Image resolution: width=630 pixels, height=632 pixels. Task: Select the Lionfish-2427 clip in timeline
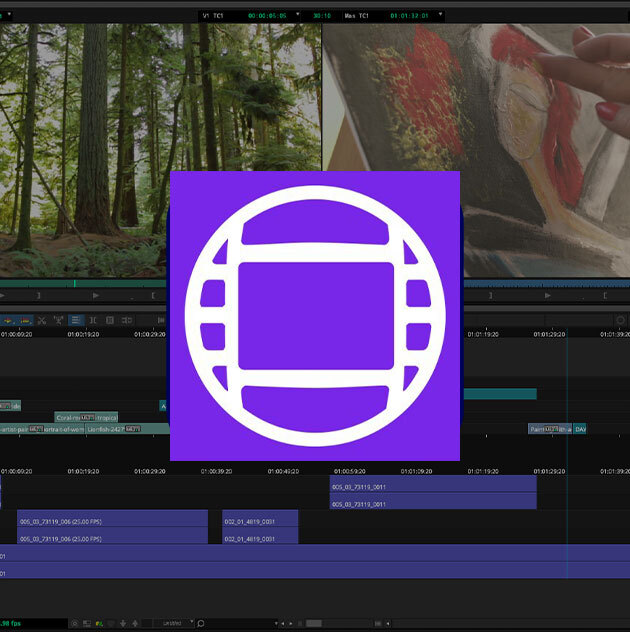pyautogui.click(x=127, y=429)
